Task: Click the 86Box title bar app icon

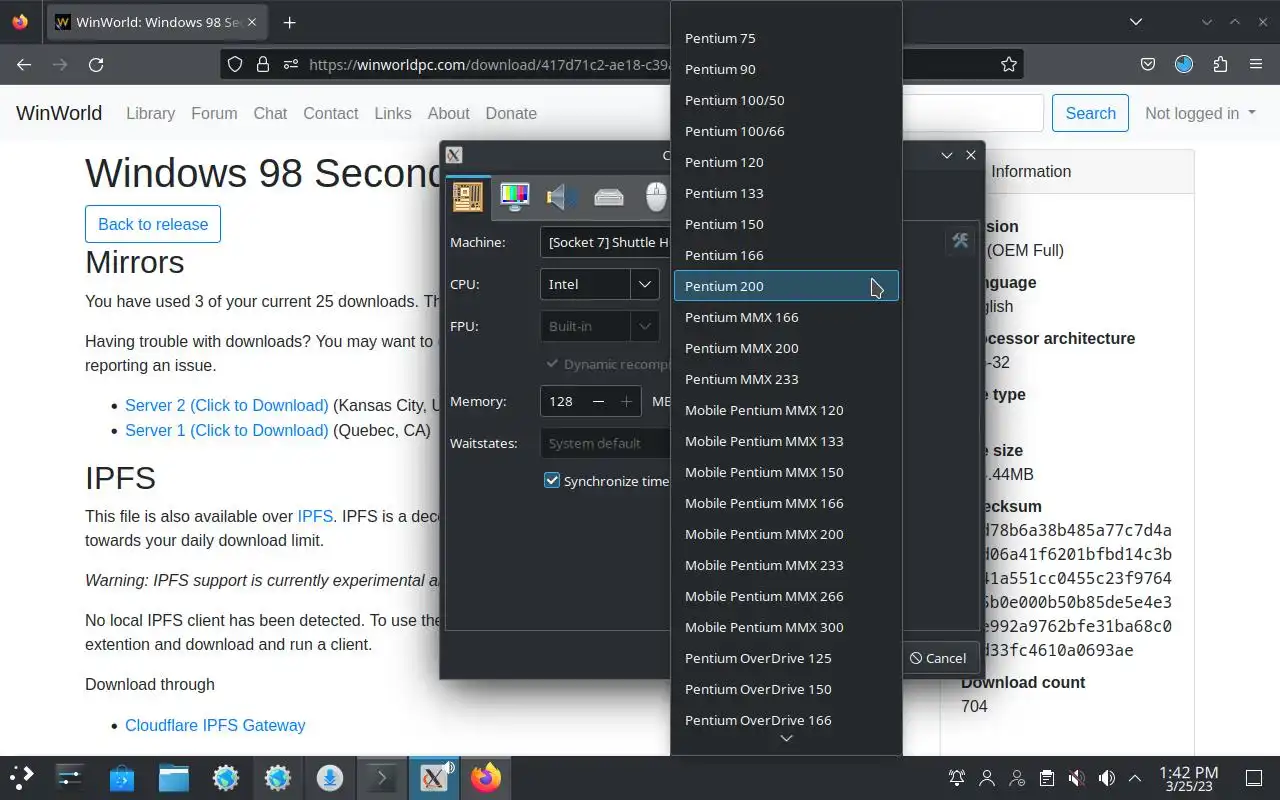Action: tap(454, 155)
